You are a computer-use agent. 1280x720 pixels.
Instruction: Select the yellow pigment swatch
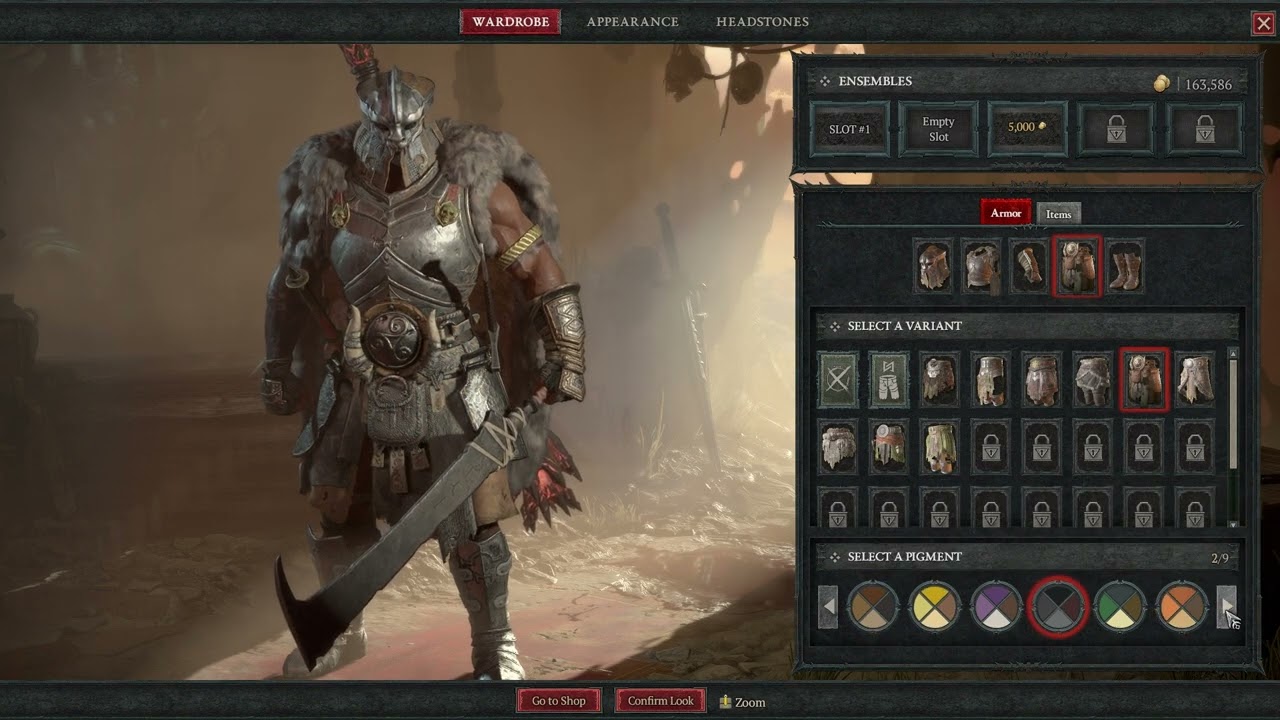(x=935, y=606)
